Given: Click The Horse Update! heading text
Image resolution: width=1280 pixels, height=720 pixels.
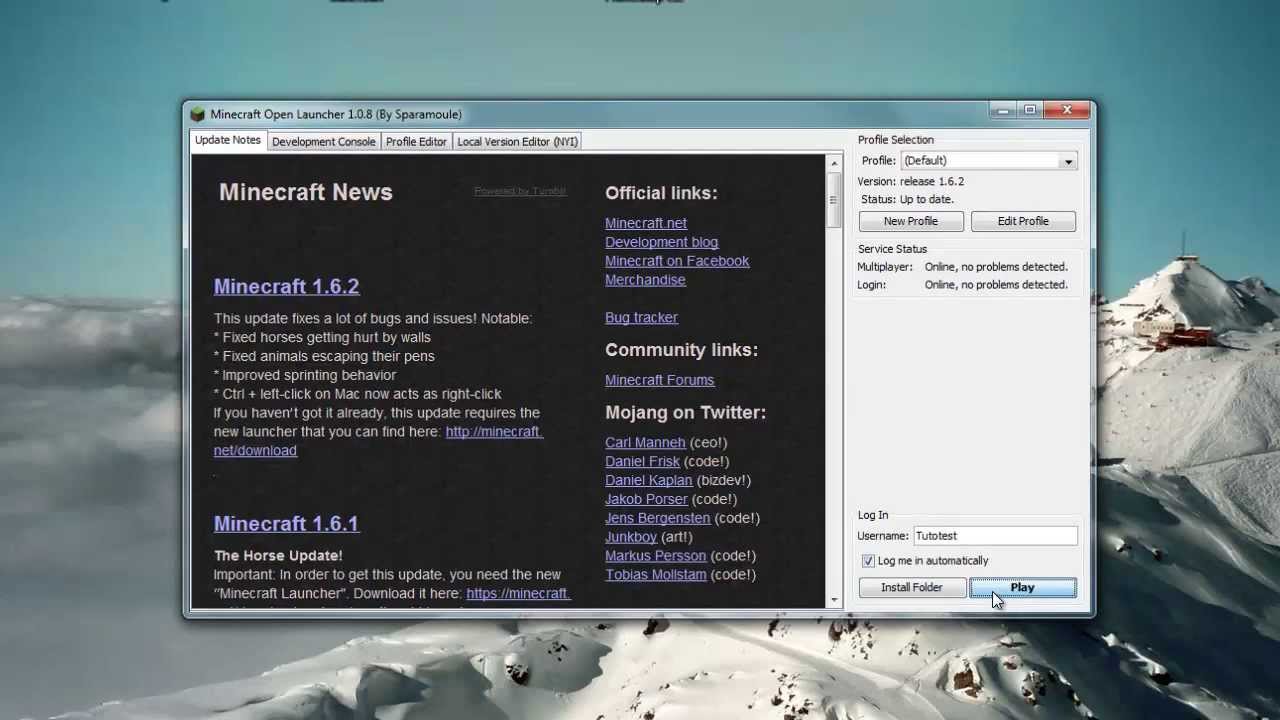Looking at the screenshot, I should (x=278, y=555).
